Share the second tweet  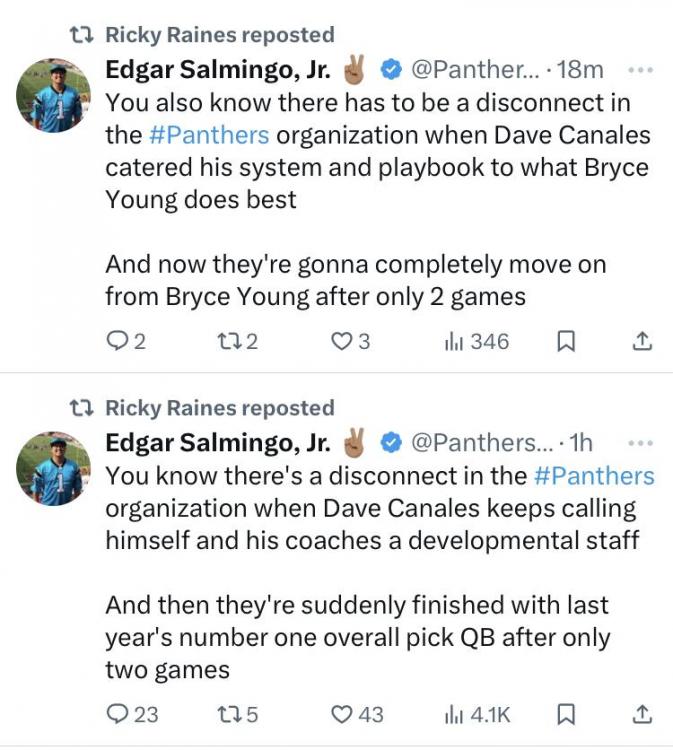[643, 715]
